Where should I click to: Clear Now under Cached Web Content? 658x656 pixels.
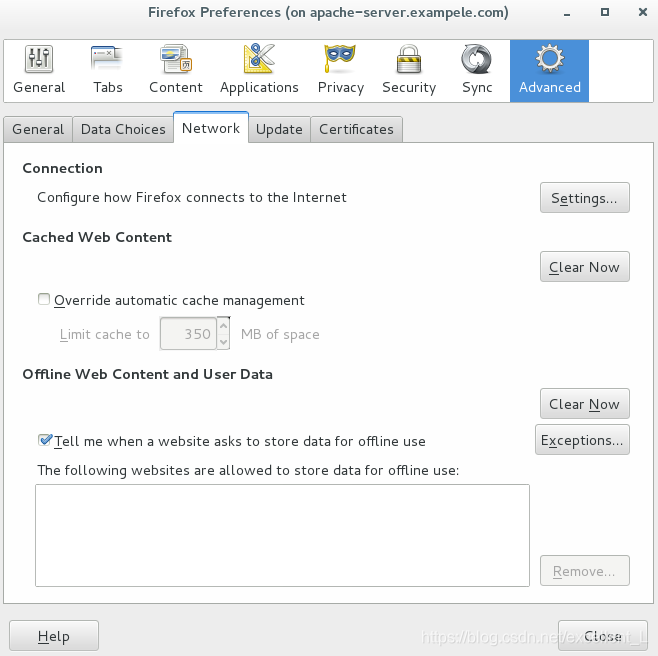(x=585, y=267)
